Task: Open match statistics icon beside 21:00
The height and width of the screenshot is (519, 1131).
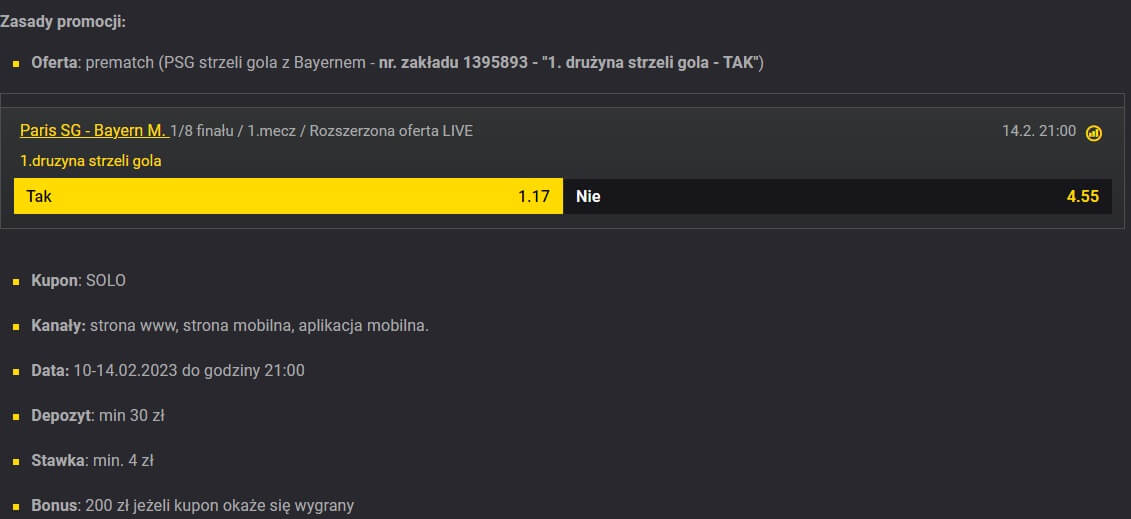Action: click(1093, 133)
